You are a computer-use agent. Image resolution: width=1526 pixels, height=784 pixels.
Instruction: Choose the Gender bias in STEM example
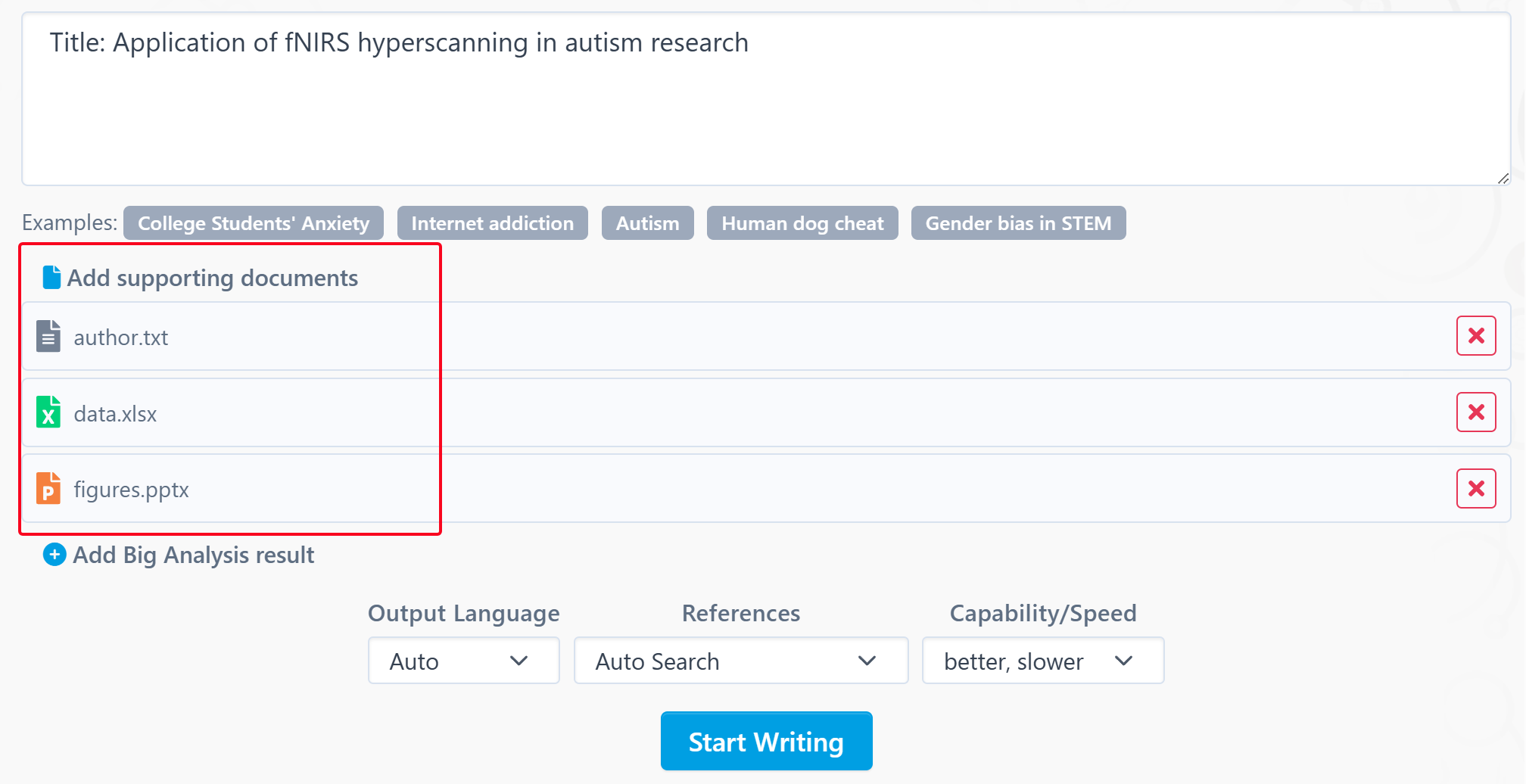tap(1018, 223)
